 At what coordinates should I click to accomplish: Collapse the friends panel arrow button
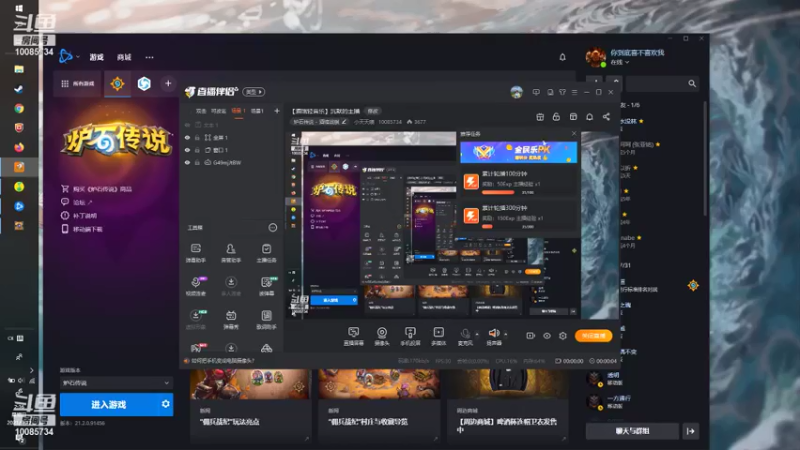click(x=690, y=431)
